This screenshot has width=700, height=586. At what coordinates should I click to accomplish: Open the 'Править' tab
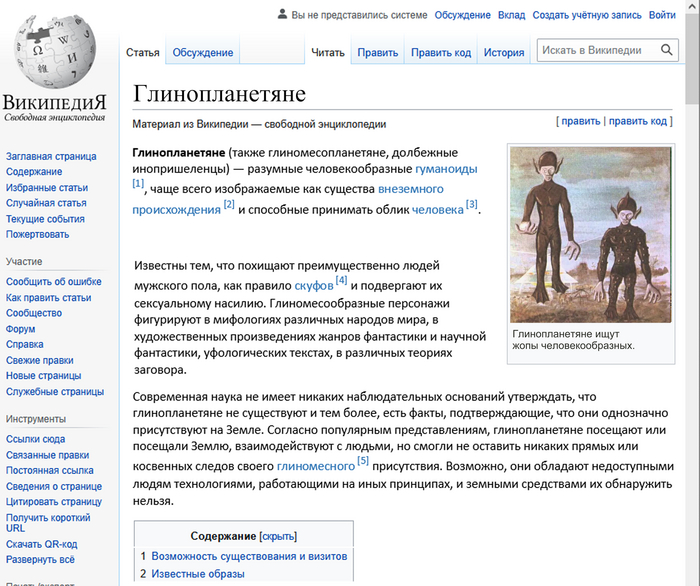point(378,53)
